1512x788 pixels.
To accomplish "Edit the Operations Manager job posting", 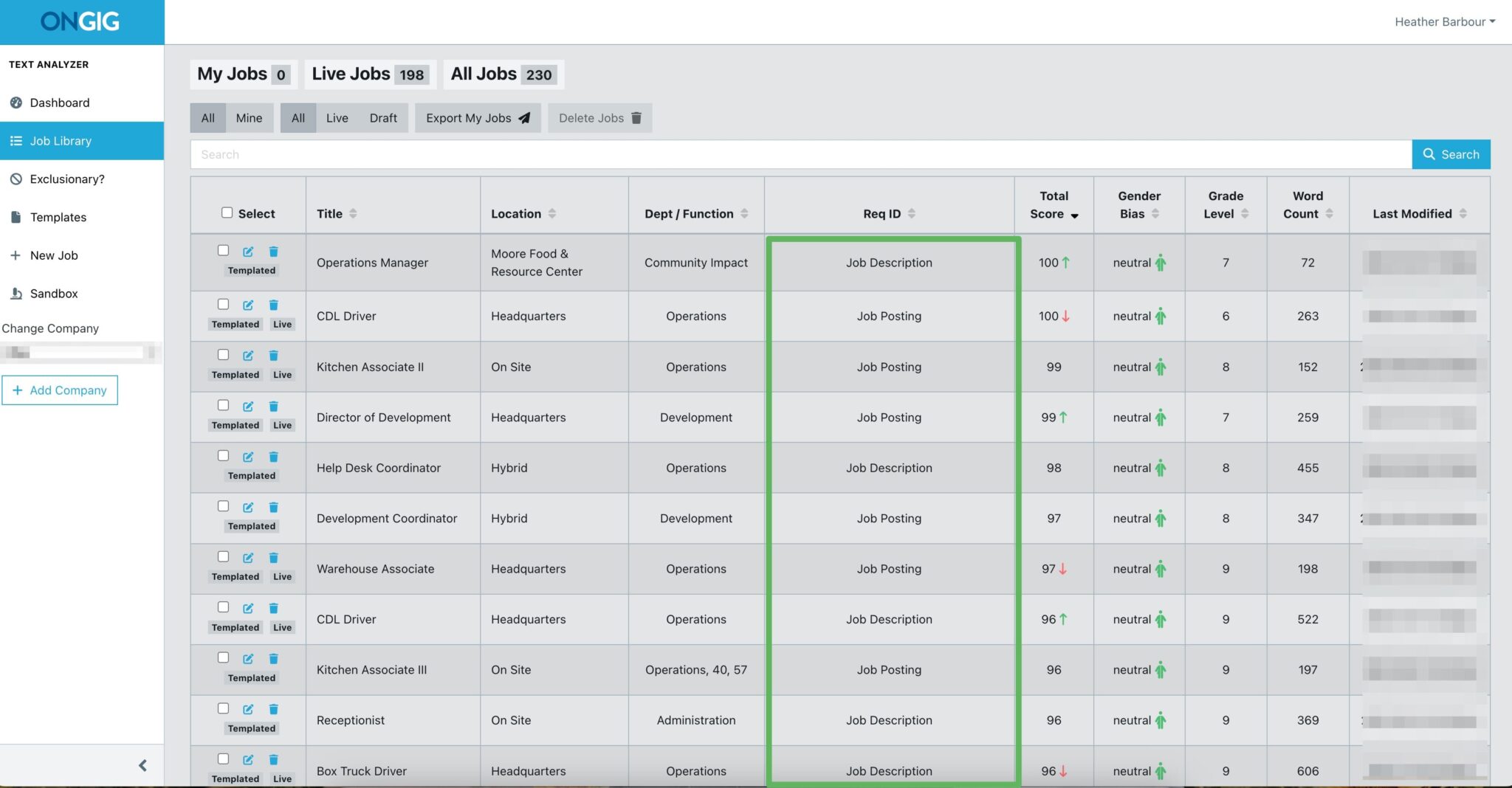I will tap(248, 251).
